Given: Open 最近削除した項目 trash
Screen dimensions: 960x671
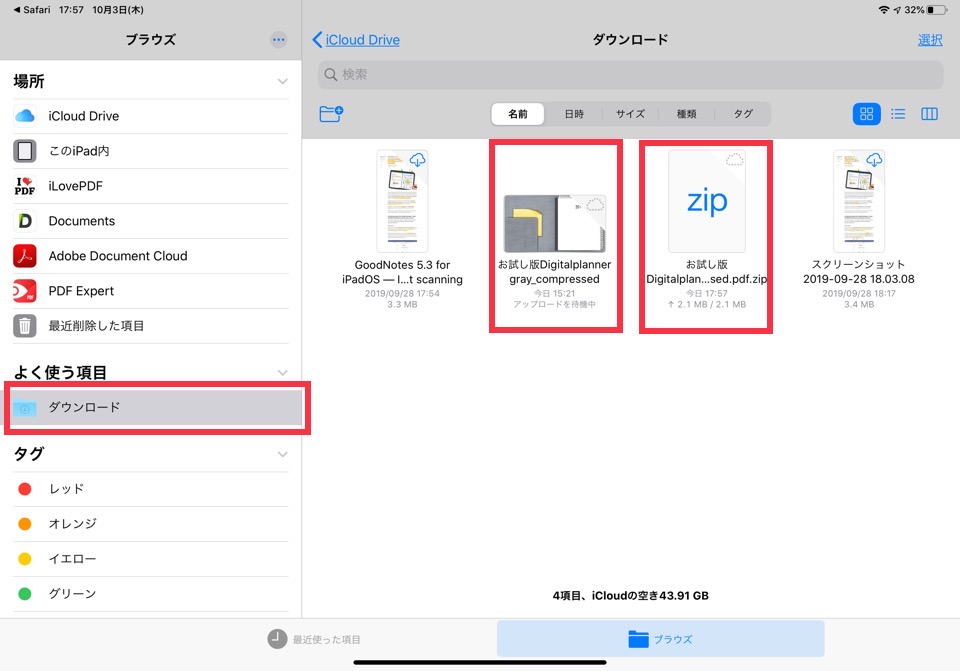Looking at the screenshot, I should [x=151, y=326].
